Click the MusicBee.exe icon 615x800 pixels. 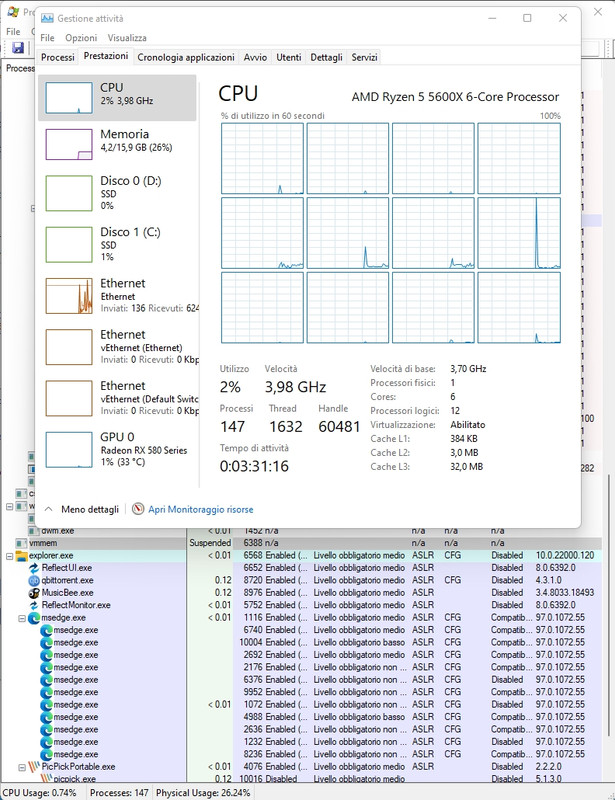[x=34, y=593]
